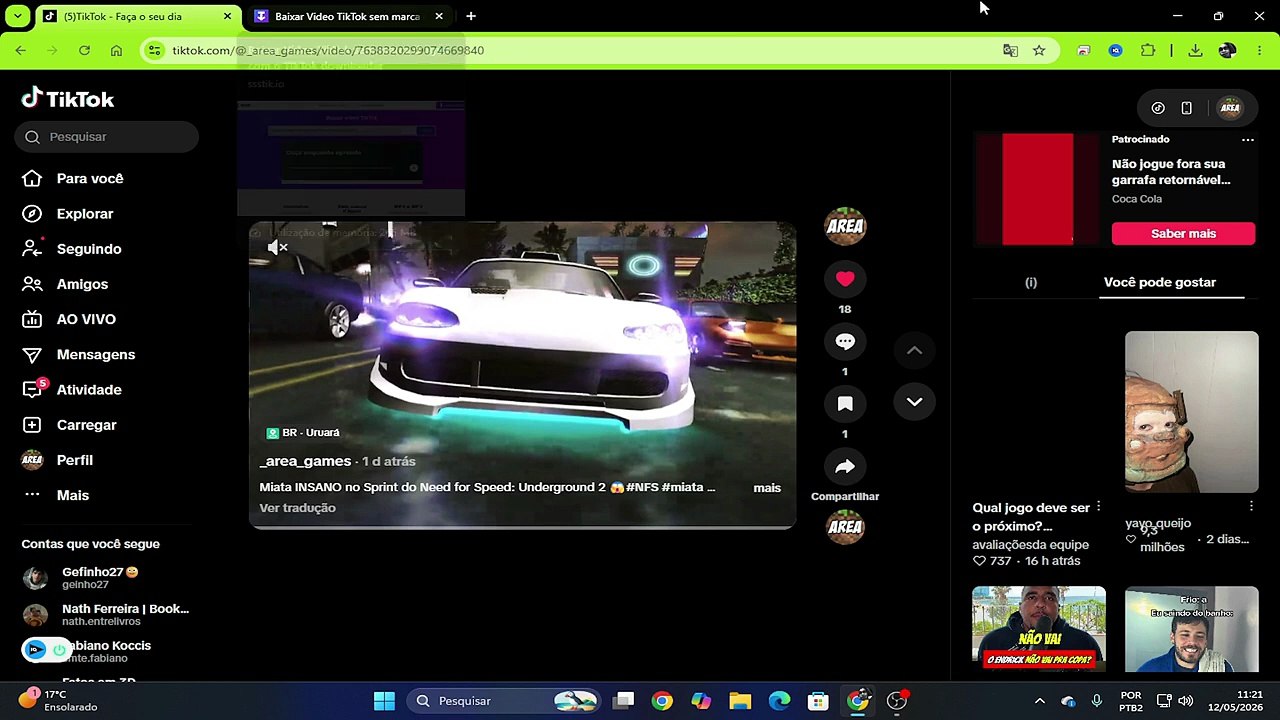Open the browser downloads icon
The height and width of the screenshot is (720, 1280).
1195,50
